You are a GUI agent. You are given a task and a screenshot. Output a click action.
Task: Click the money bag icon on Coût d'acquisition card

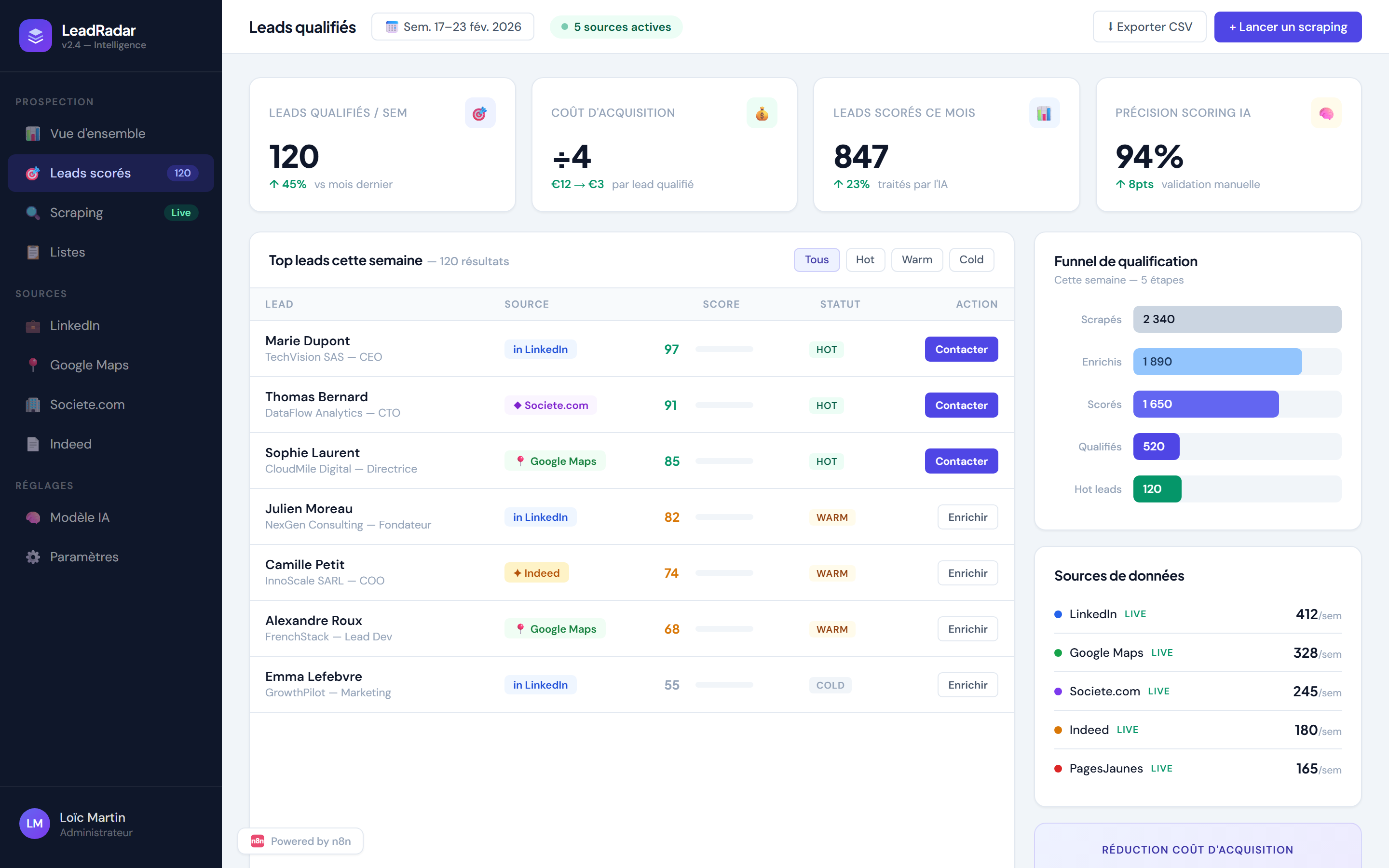click(762, 112)
